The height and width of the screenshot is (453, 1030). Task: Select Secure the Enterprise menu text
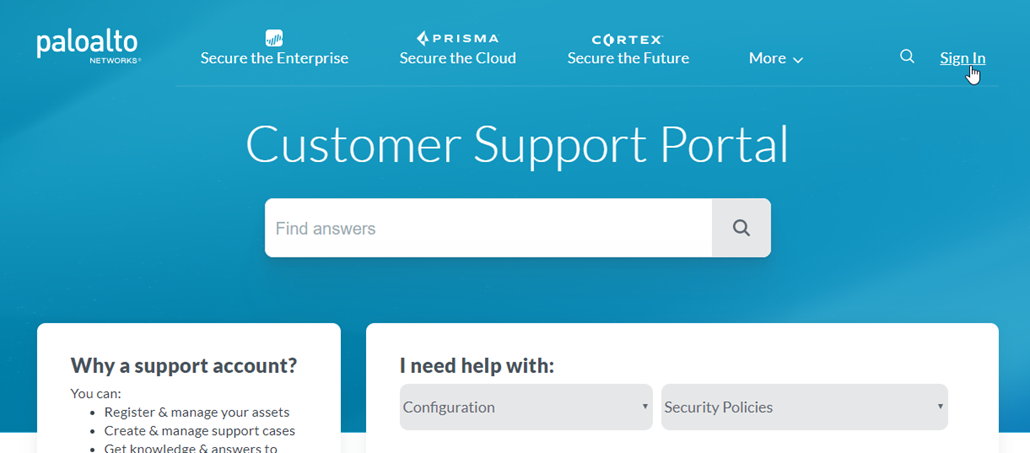click(274, 58)
